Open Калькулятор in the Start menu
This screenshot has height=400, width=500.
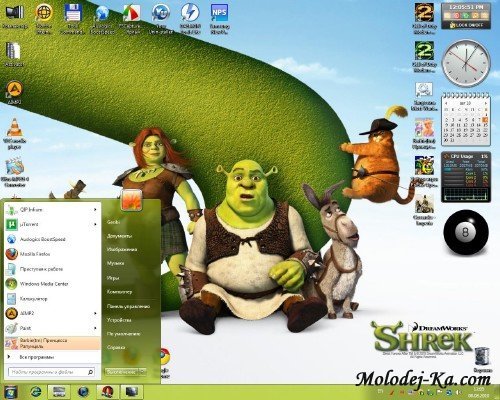tap(52, 299)
